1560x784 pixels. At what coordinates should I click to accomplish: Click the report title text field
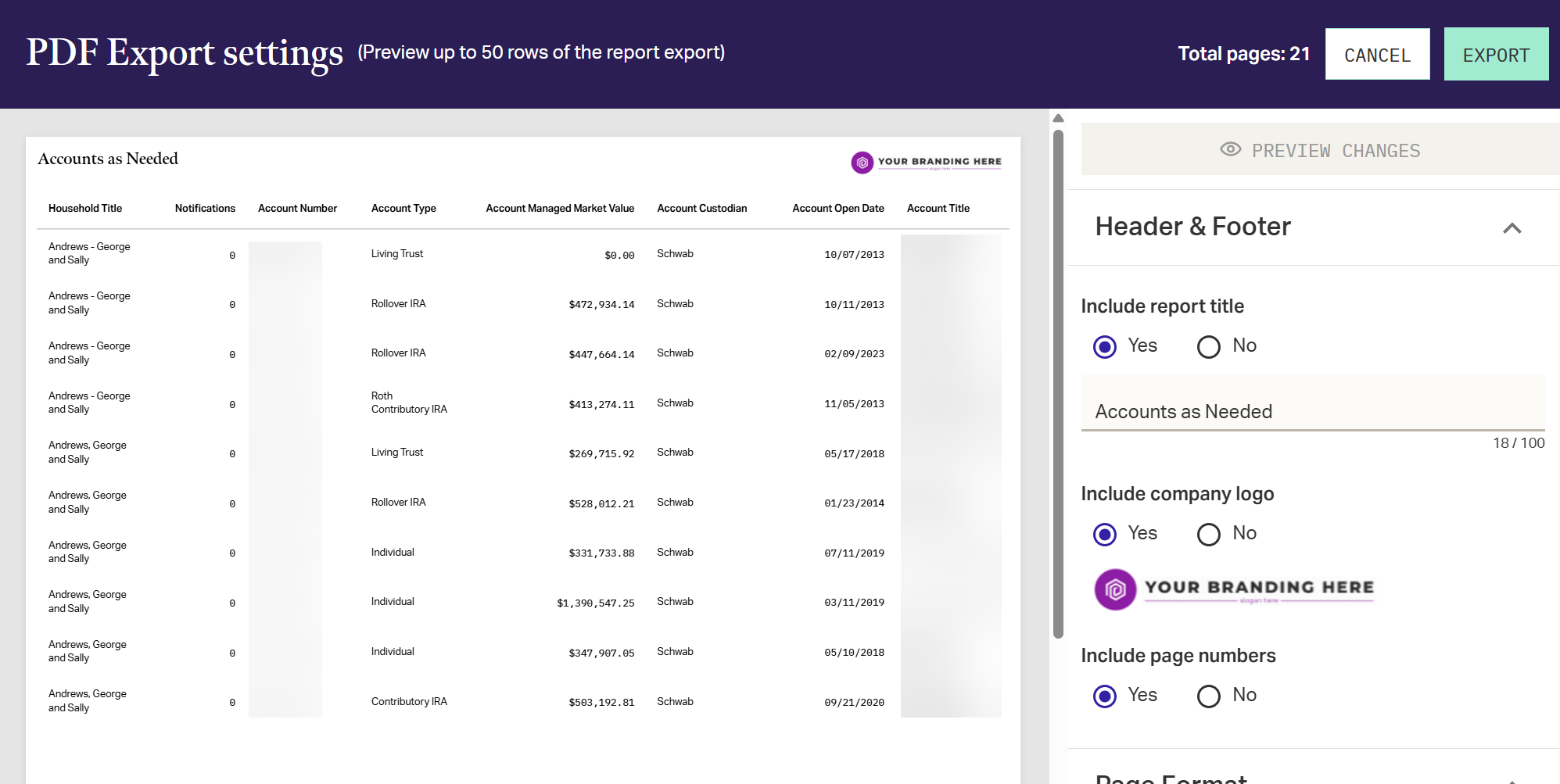(1312, 411)
